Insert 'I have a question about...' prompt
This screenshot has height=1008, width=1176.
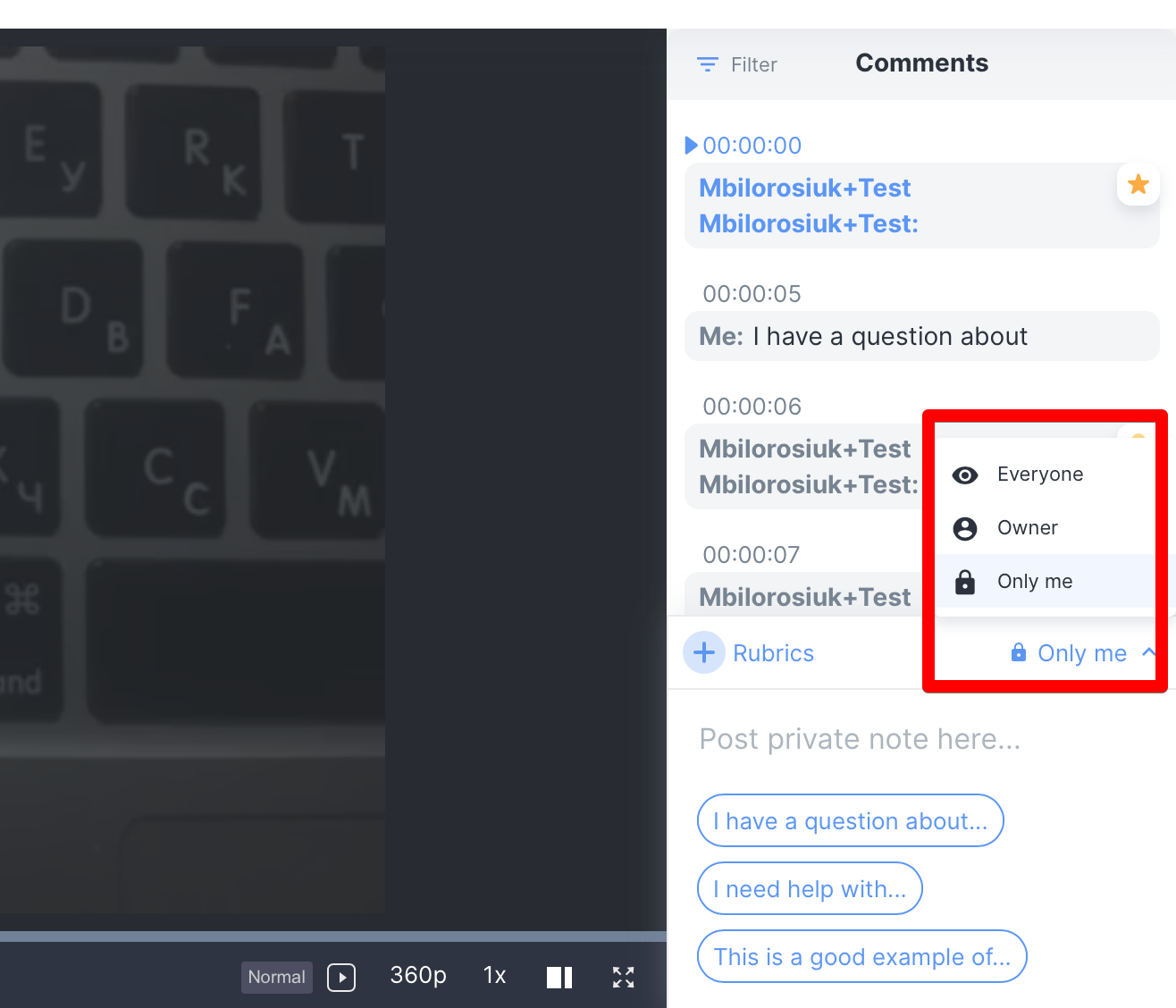[850, 820]
